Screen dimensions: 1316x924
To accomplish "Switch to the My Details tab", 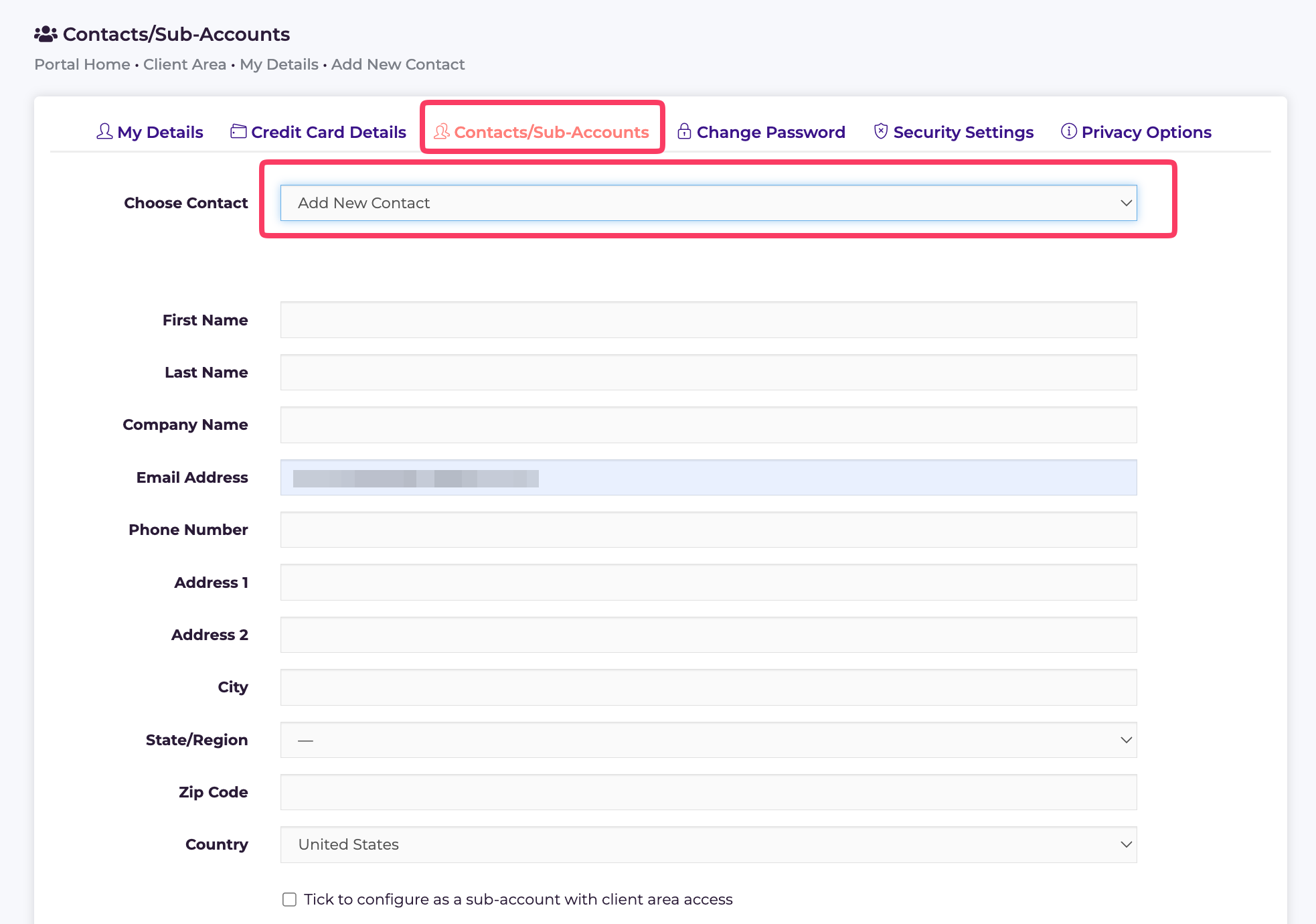I will coord(150,132).
